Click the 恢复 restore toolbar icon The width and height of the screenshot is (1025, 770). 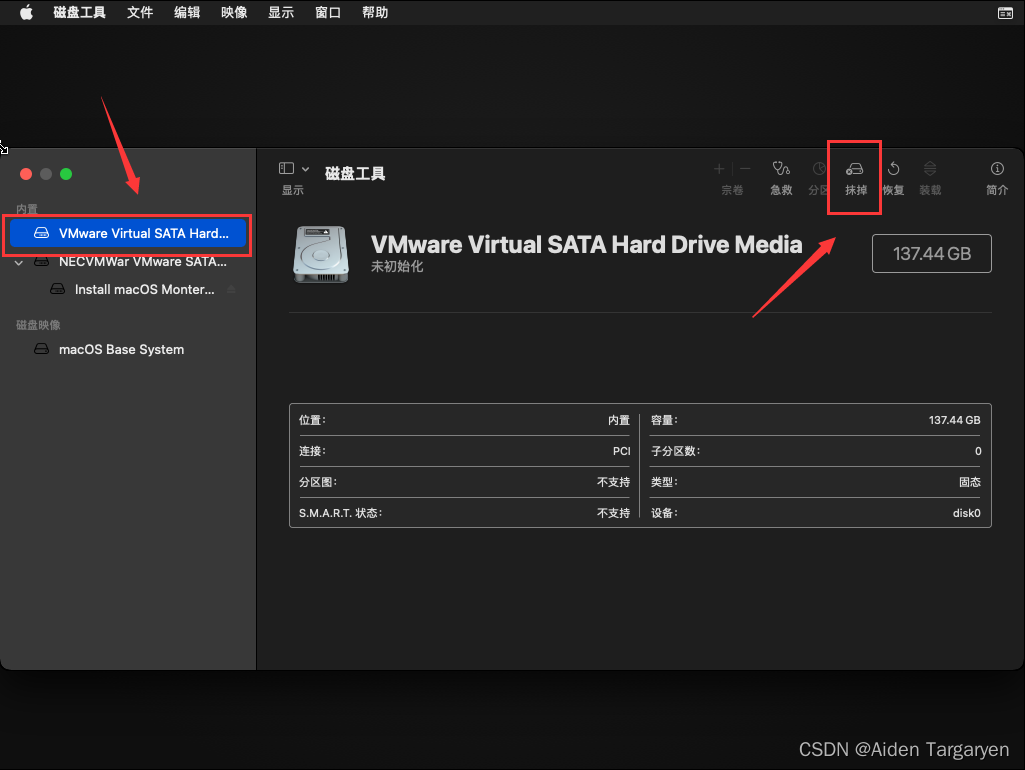click(x=894, y=169)
